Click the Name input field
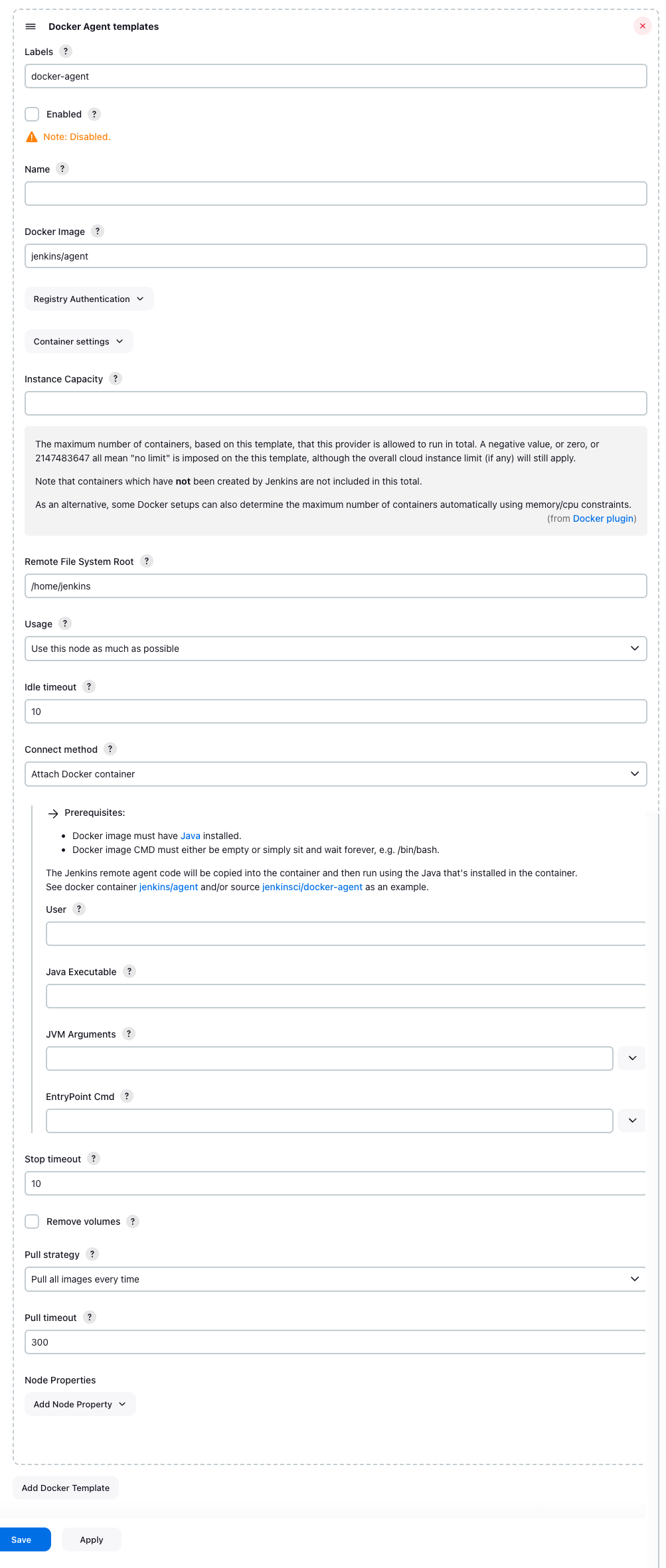This screenshot has width=666, height=1568. pos(335,194)
